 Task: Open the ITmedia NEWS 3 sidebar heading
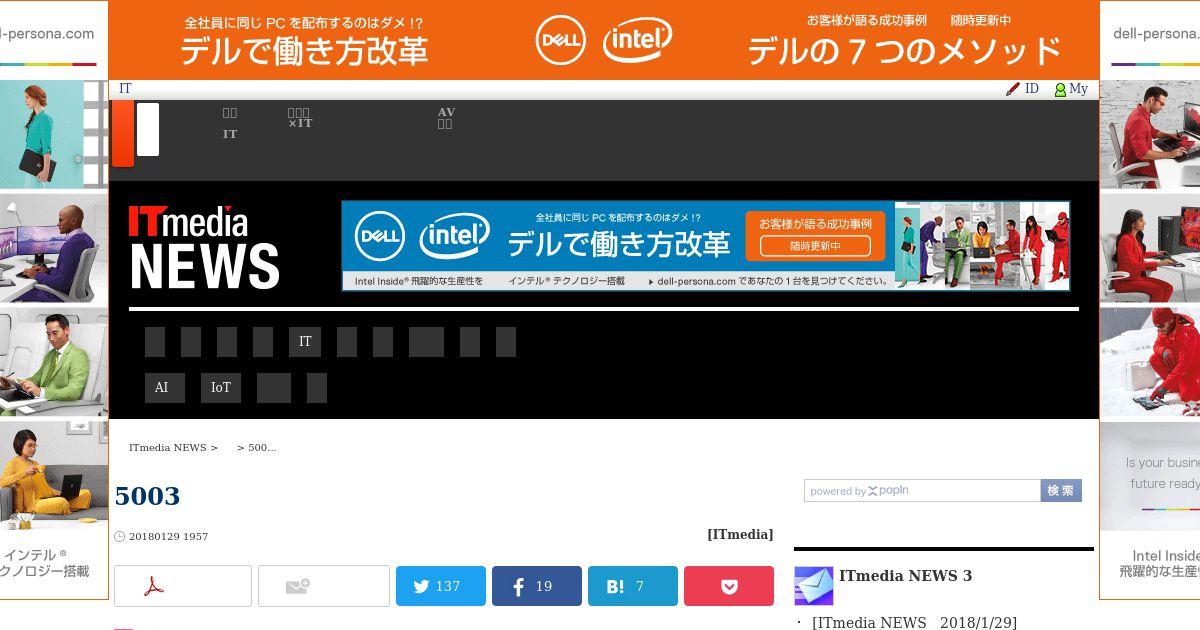905,576
